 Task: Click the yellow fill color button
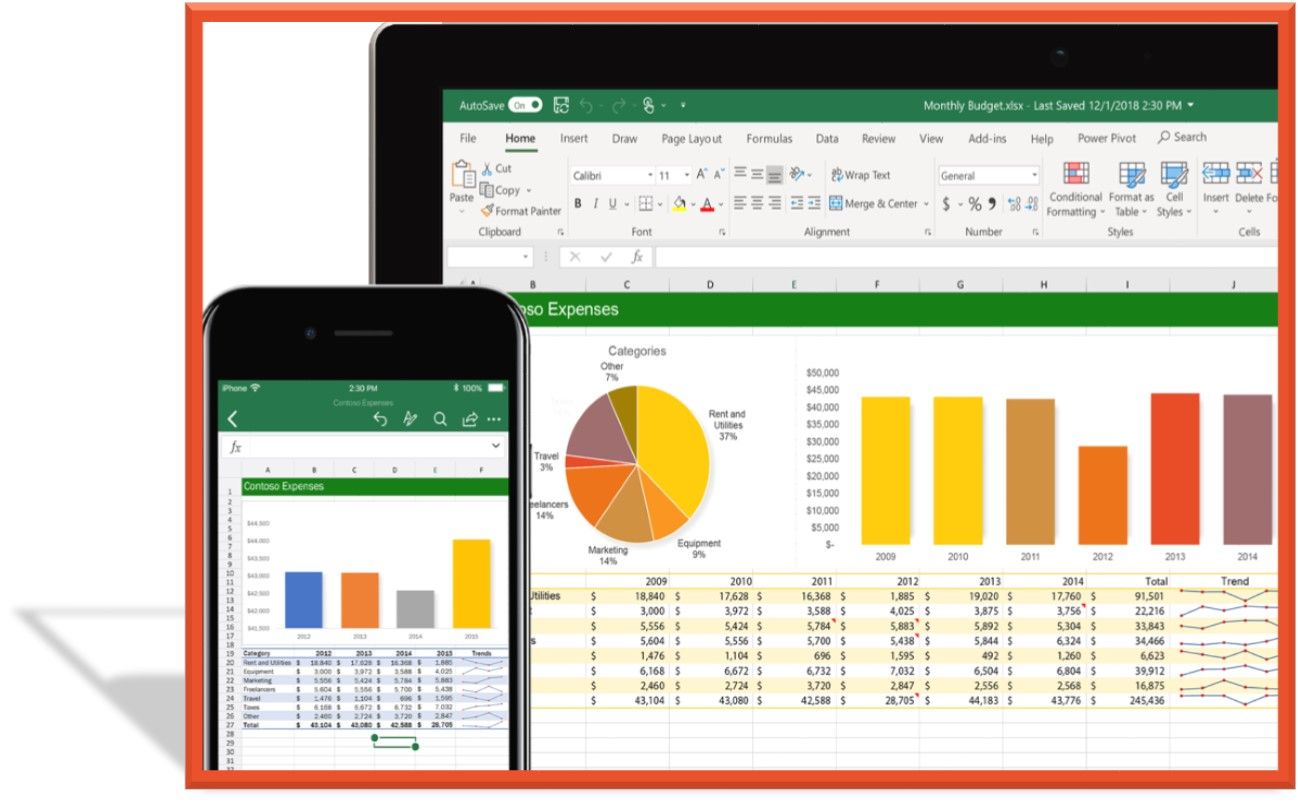[679, 204]
